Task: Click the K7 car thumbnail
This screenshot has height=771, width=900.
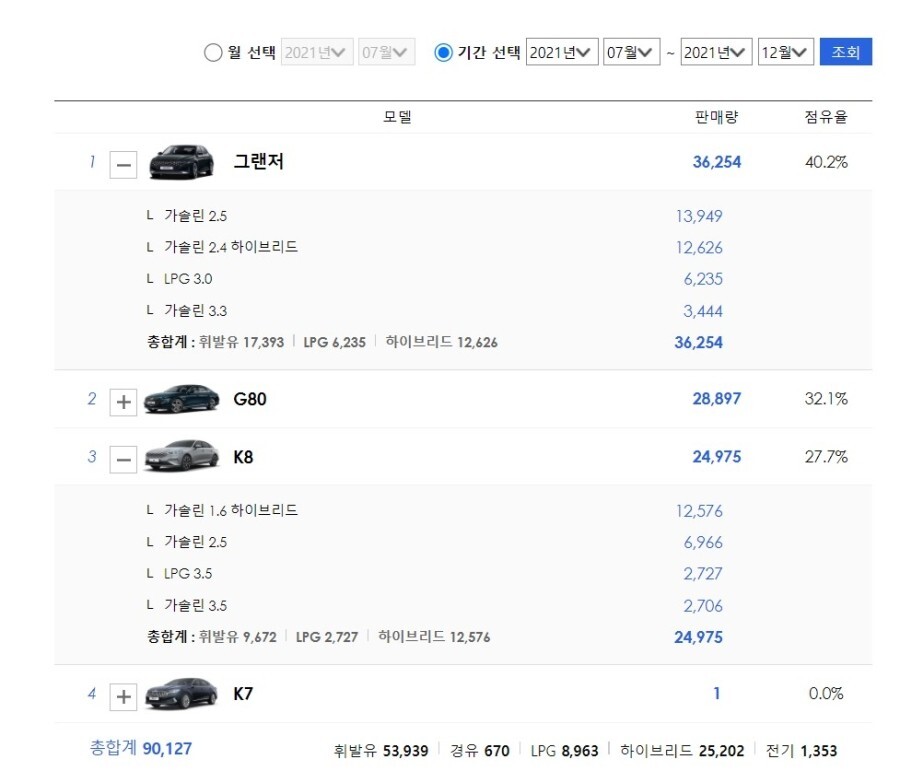Action: pos(181,693)
